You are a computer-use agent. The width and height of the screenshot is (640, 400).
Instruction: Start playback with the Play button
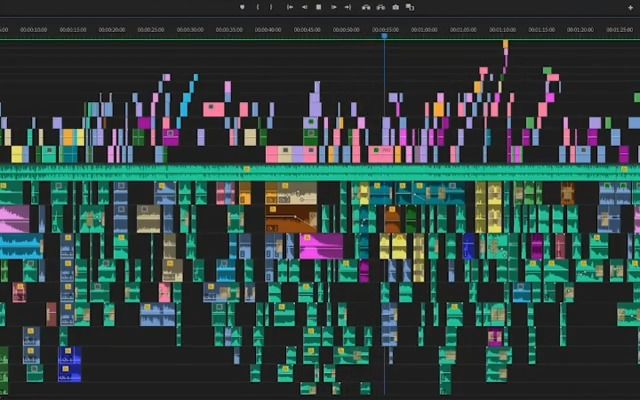coord(333,7)
